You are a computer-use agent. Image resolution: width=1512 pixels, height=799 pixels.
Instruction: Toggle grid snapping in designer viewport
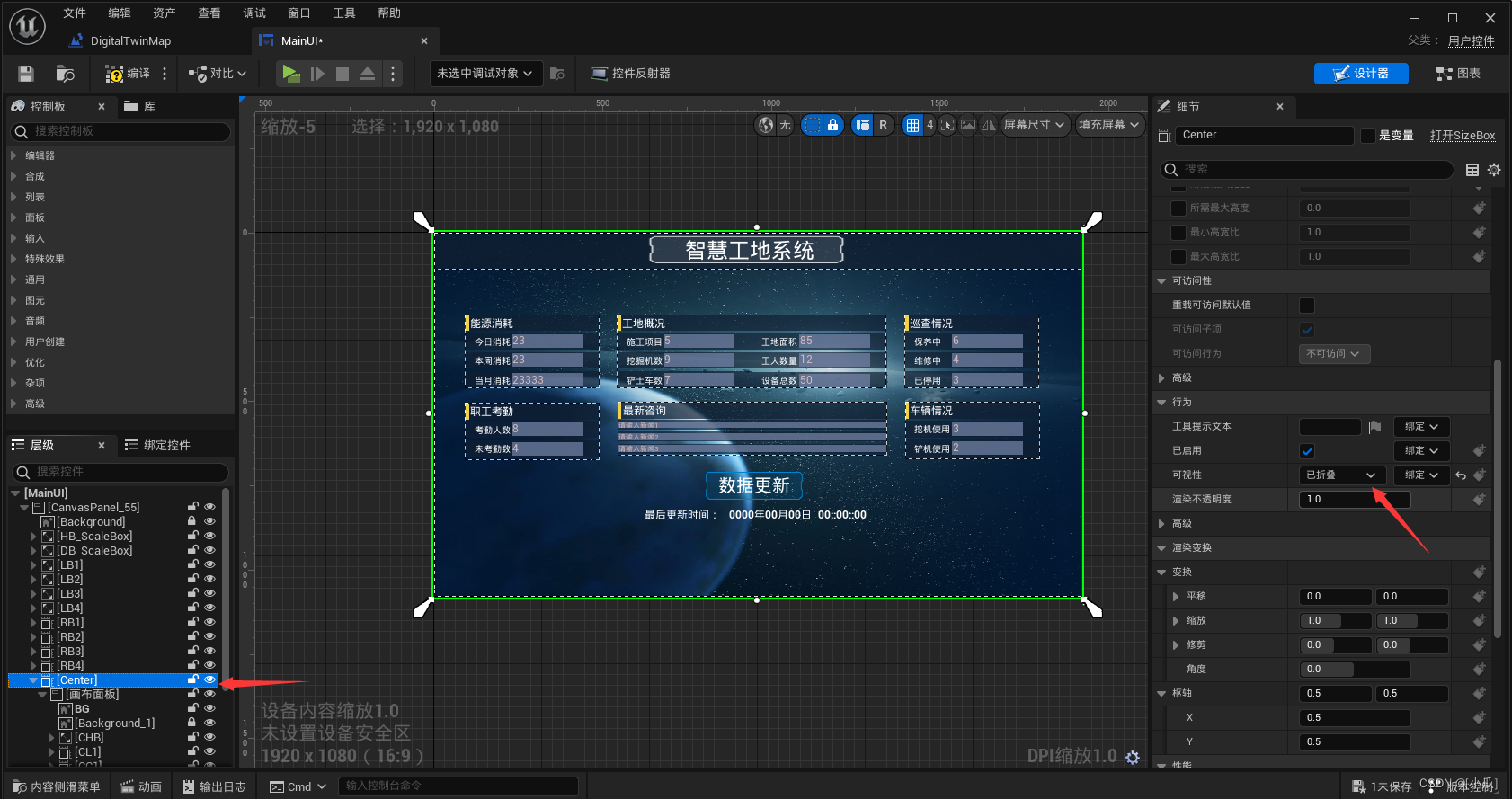(x=912, y=125)
